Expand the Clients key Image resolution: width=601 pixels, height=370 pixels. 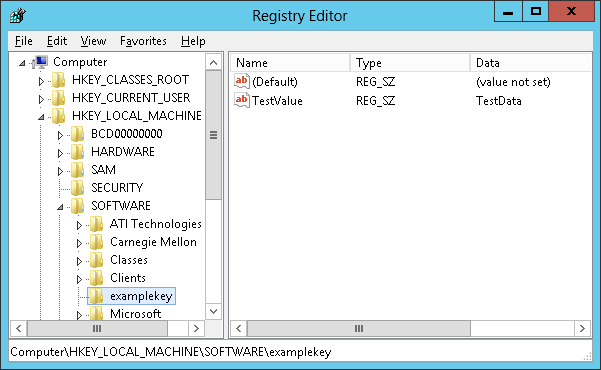pyautogui.click(x=79, y=280)
